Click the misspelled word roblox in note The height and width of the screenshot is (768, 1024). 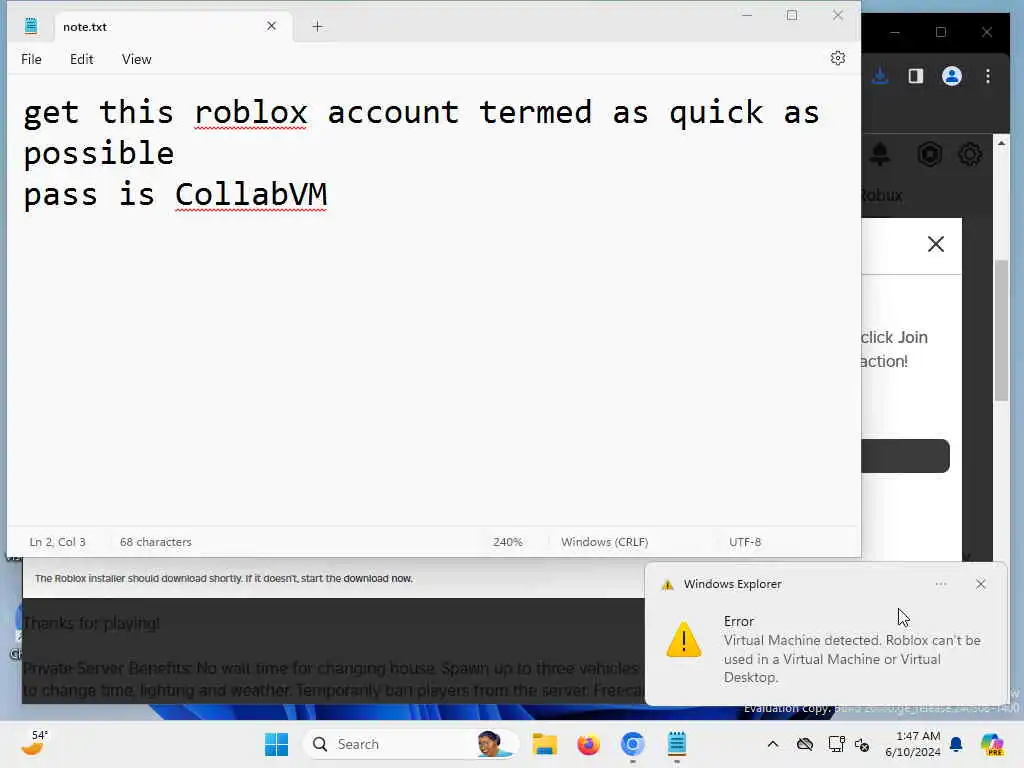(x=251, y=112)
